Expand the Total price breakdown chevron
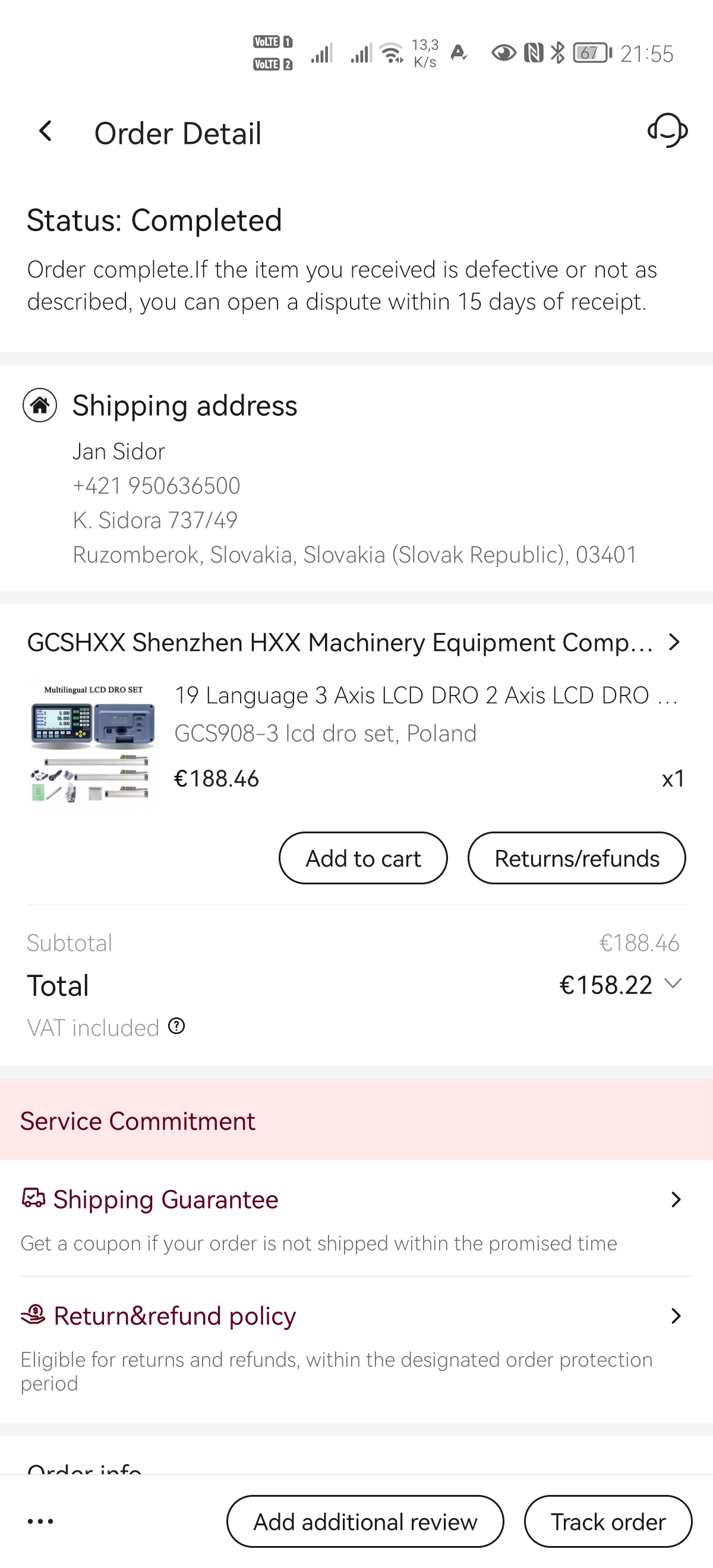The image size is (713, 1568). (x=673, y=983)
